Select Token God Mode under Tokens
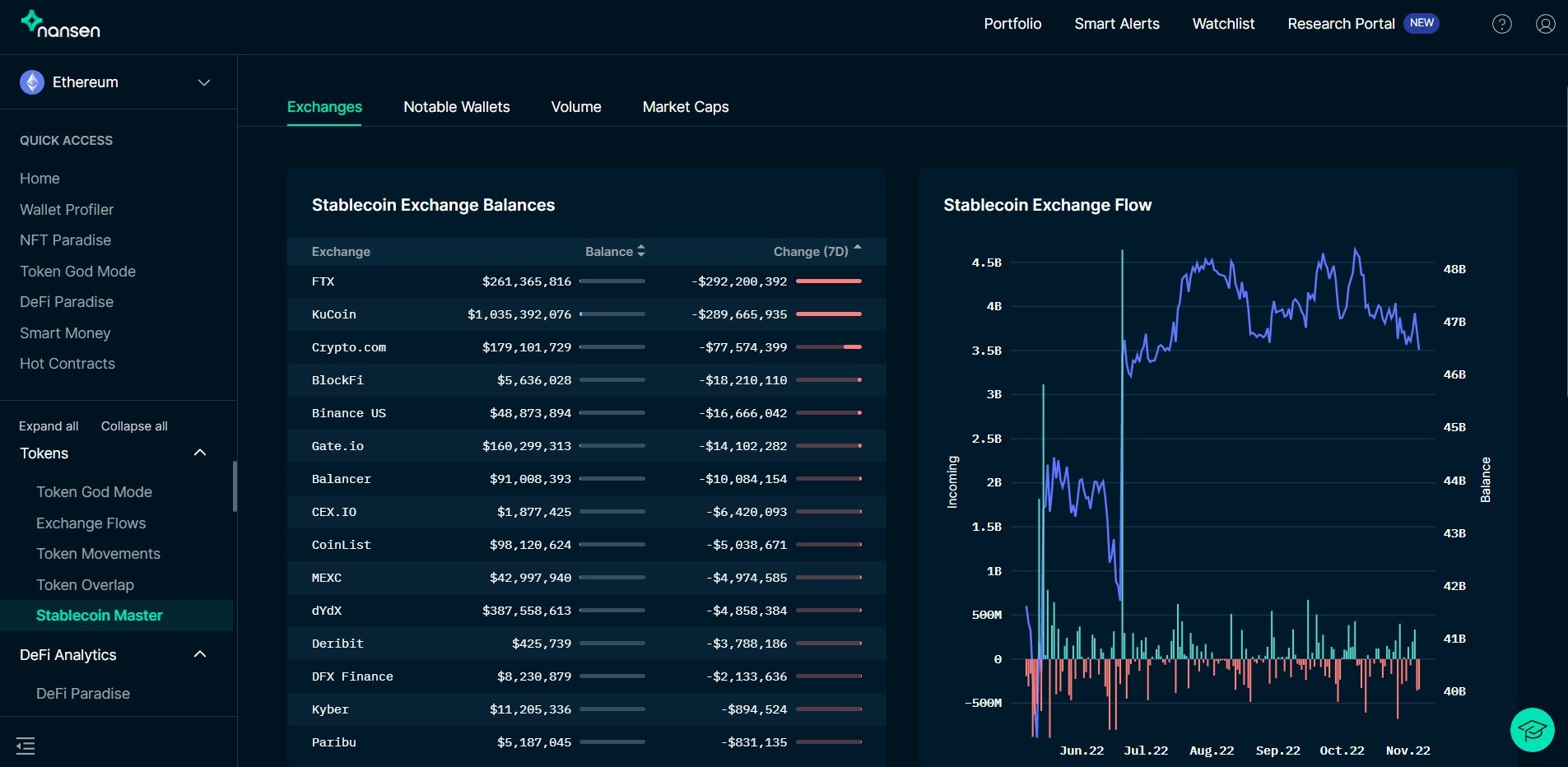This screenshot has width=1568, height=767. [x=94, y=492]
